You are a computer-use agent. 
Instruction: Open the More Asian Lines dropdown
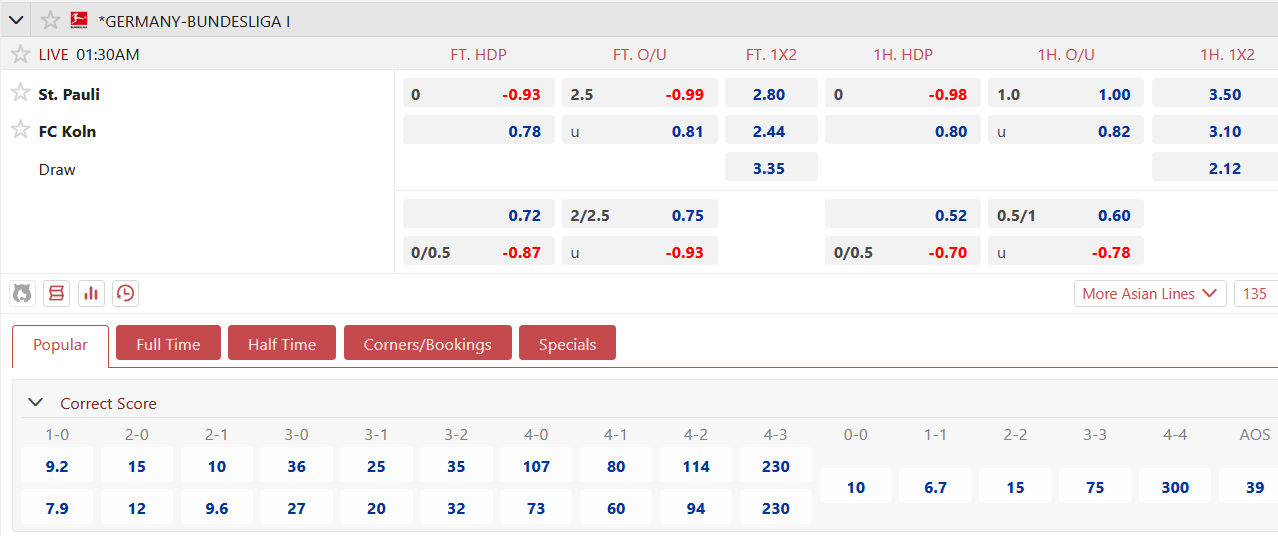coord(1150,293)
